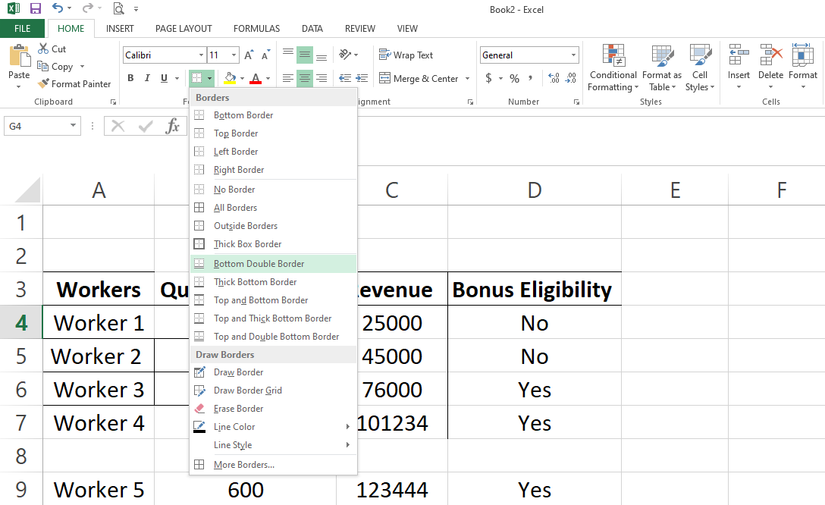Click the Increase Indent icon

362,78
